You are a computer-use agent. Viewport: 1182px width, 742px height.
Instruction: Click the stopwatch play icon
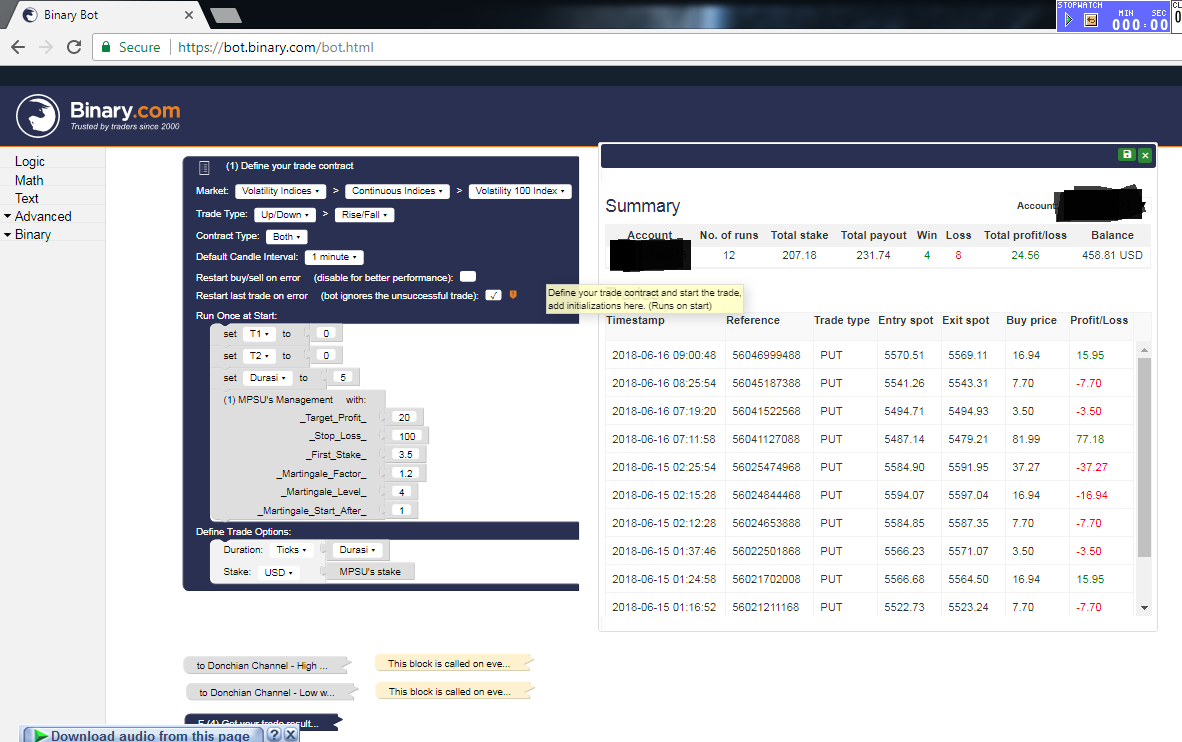pyautogui.click(x=1068, y=20)
